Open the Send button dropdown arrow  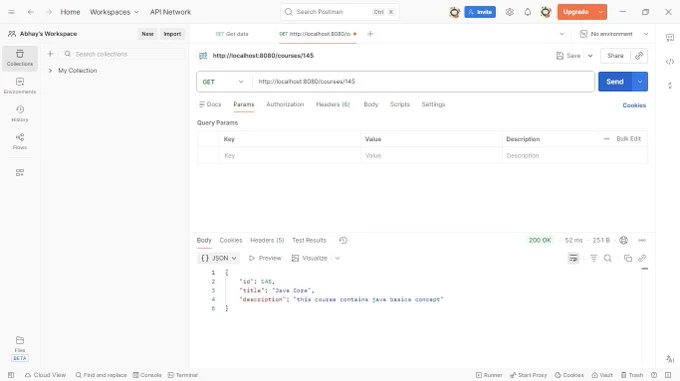pos(640,81)
